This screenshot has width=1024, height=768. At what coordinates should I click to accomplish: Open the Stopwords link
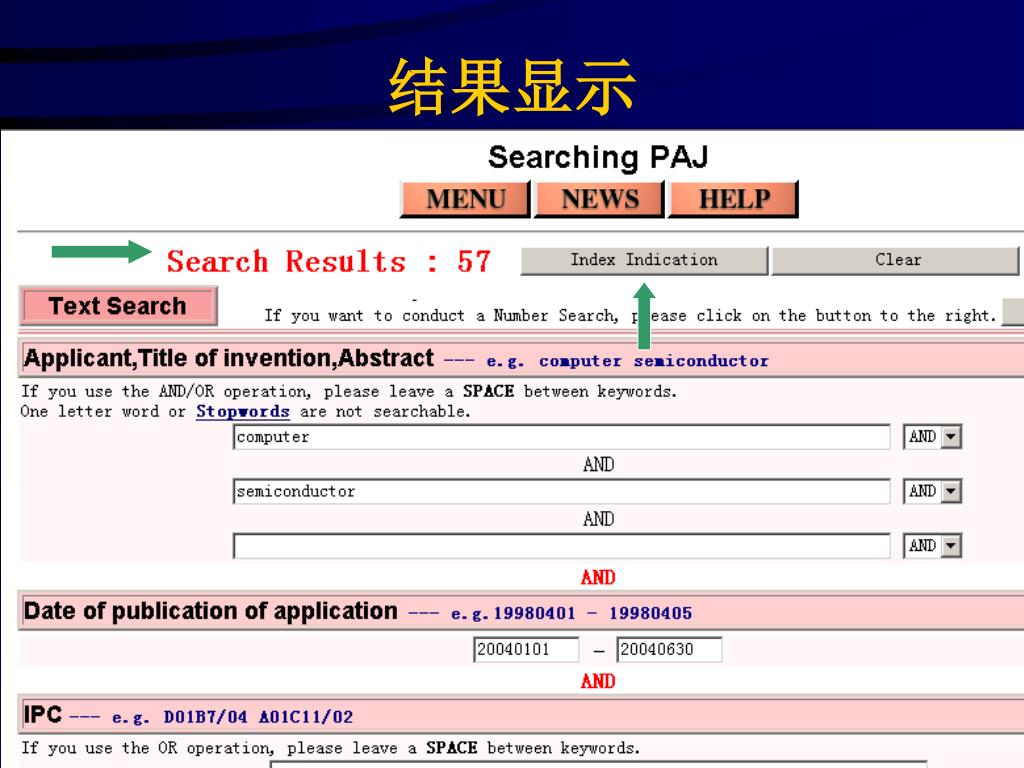(242, 411)
